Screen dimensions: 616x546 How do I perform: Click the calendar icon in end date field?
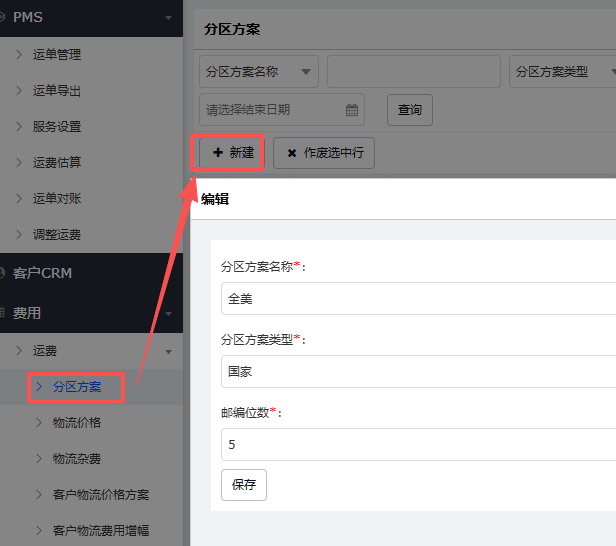tap(351, 110)
